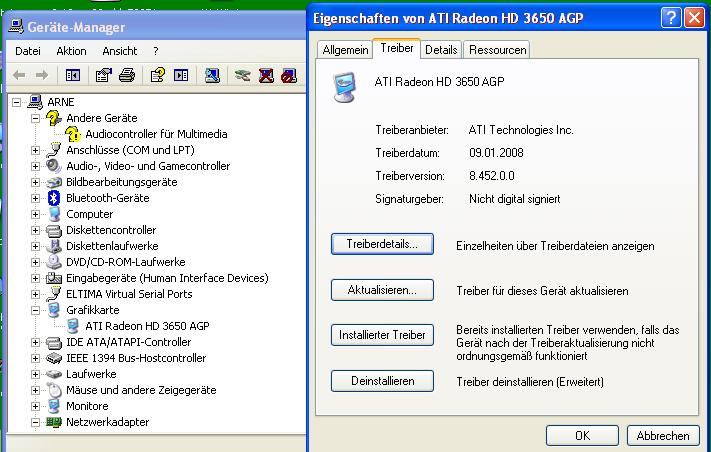Open the ? help menu
Screen dimensions: 711x452
point(156,51)
